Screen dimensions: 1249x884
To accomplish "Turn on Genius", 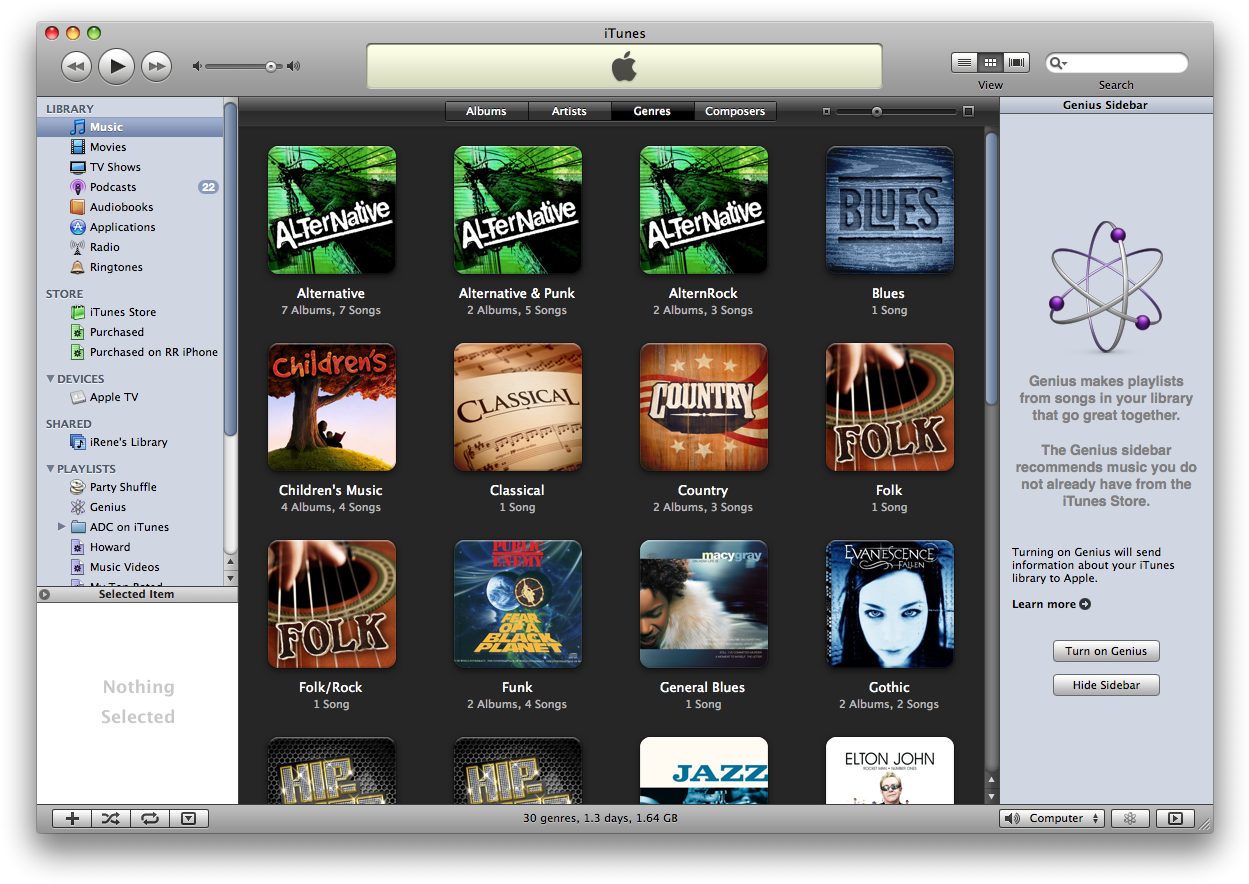I will (x=1106, y=651).
